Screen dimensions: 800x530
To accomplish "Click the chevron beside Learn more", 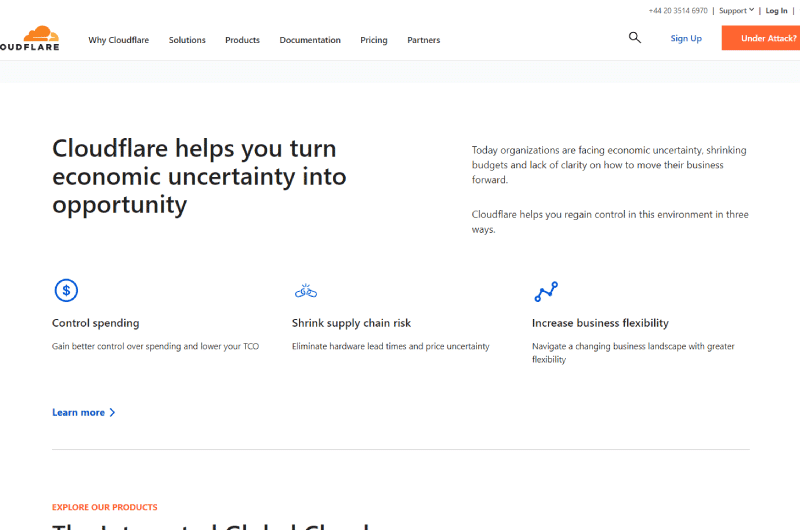I will [x=112, y=412].
